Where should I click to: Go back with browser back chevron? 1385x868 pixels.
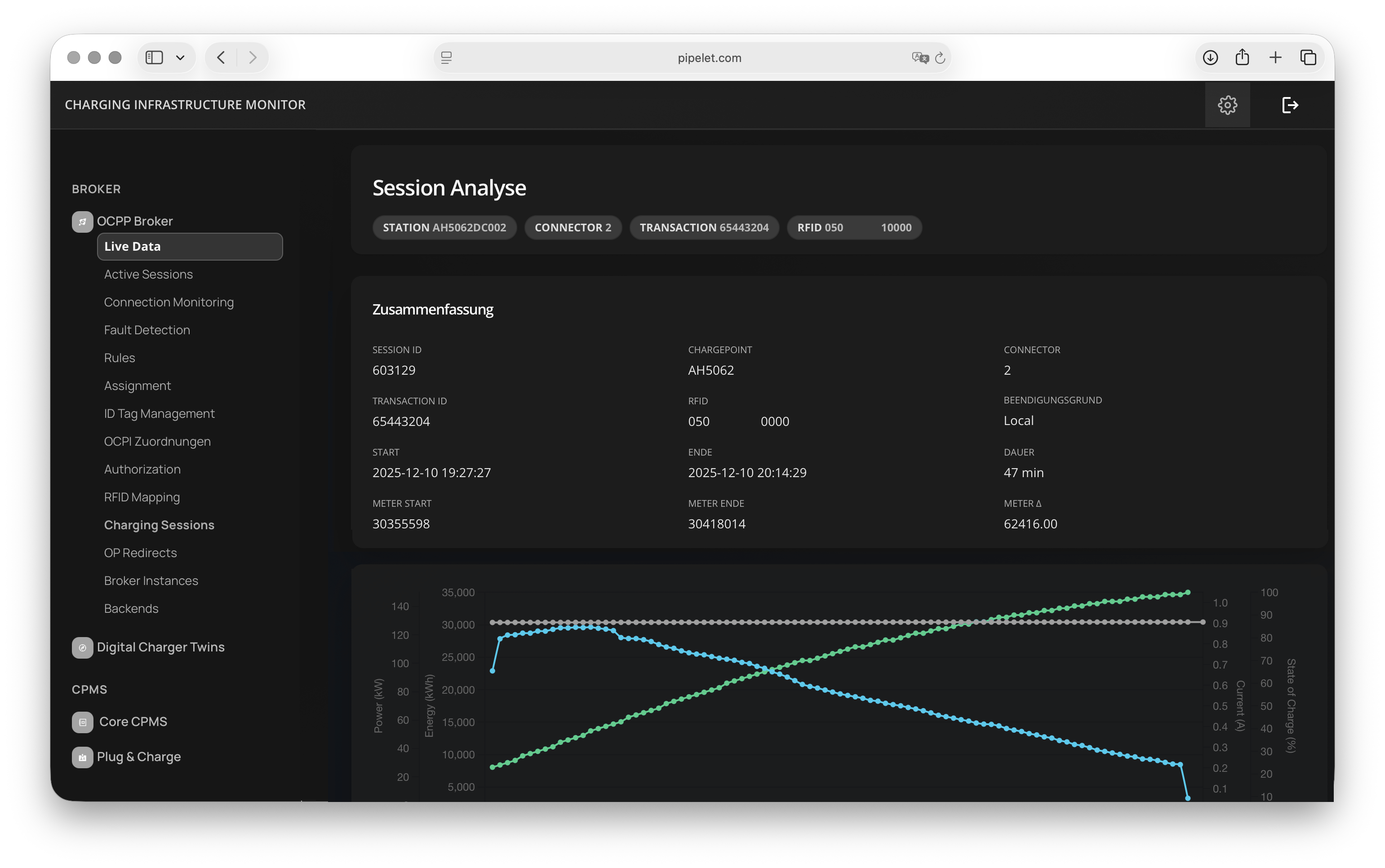pyautogui.click(x=221, y=58)
